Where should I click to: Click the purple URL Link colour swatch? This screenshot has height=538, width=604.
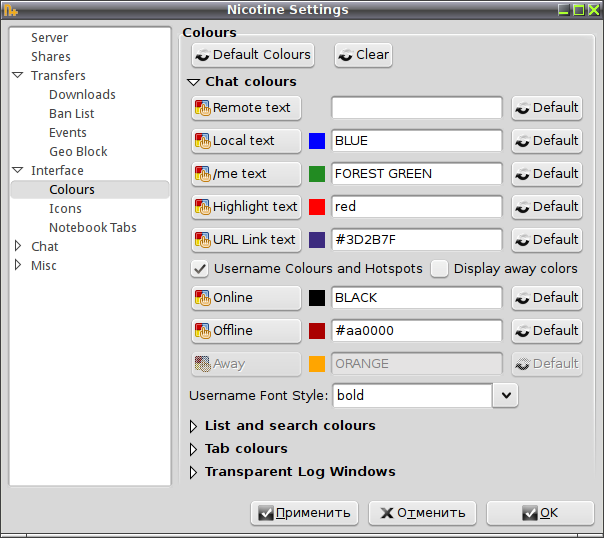[x=317, y=240]
